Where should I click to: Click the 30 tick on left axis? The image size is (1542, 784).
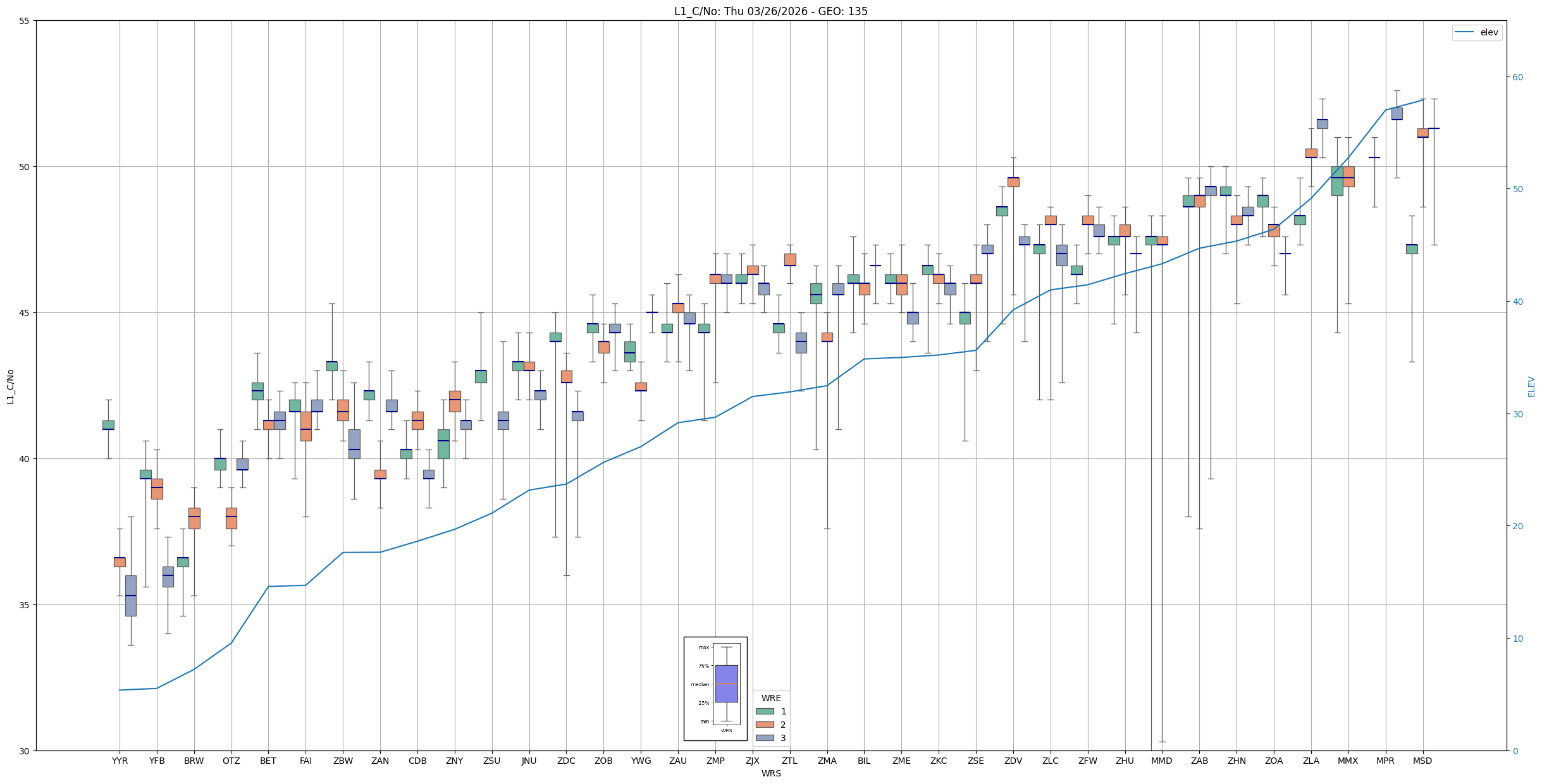point(25,751)
